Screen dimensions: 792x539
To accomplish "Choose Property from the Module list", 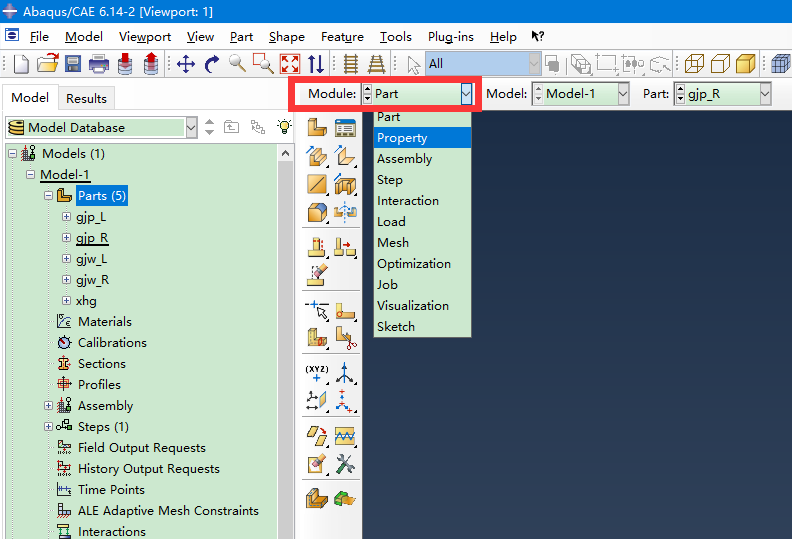I will tap(402, 138).
